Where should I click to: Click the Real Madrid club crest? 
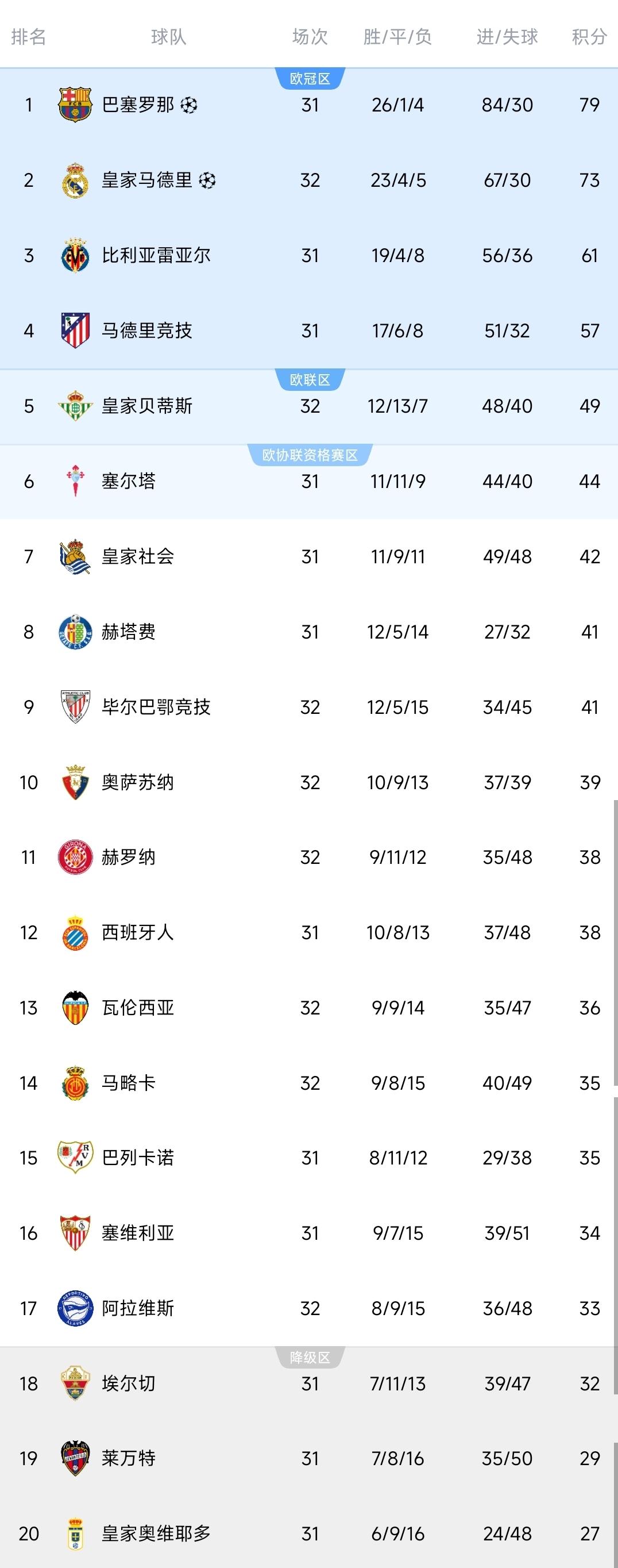(x=75, y=180)
